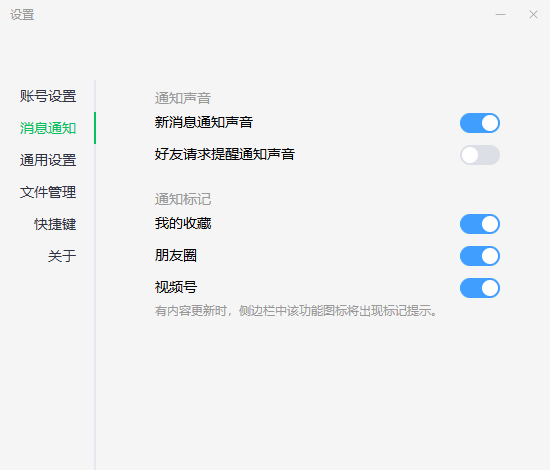550x470 pixels.
Task: Open the 快捷键 settings page
Action: (x=55, y=224)
